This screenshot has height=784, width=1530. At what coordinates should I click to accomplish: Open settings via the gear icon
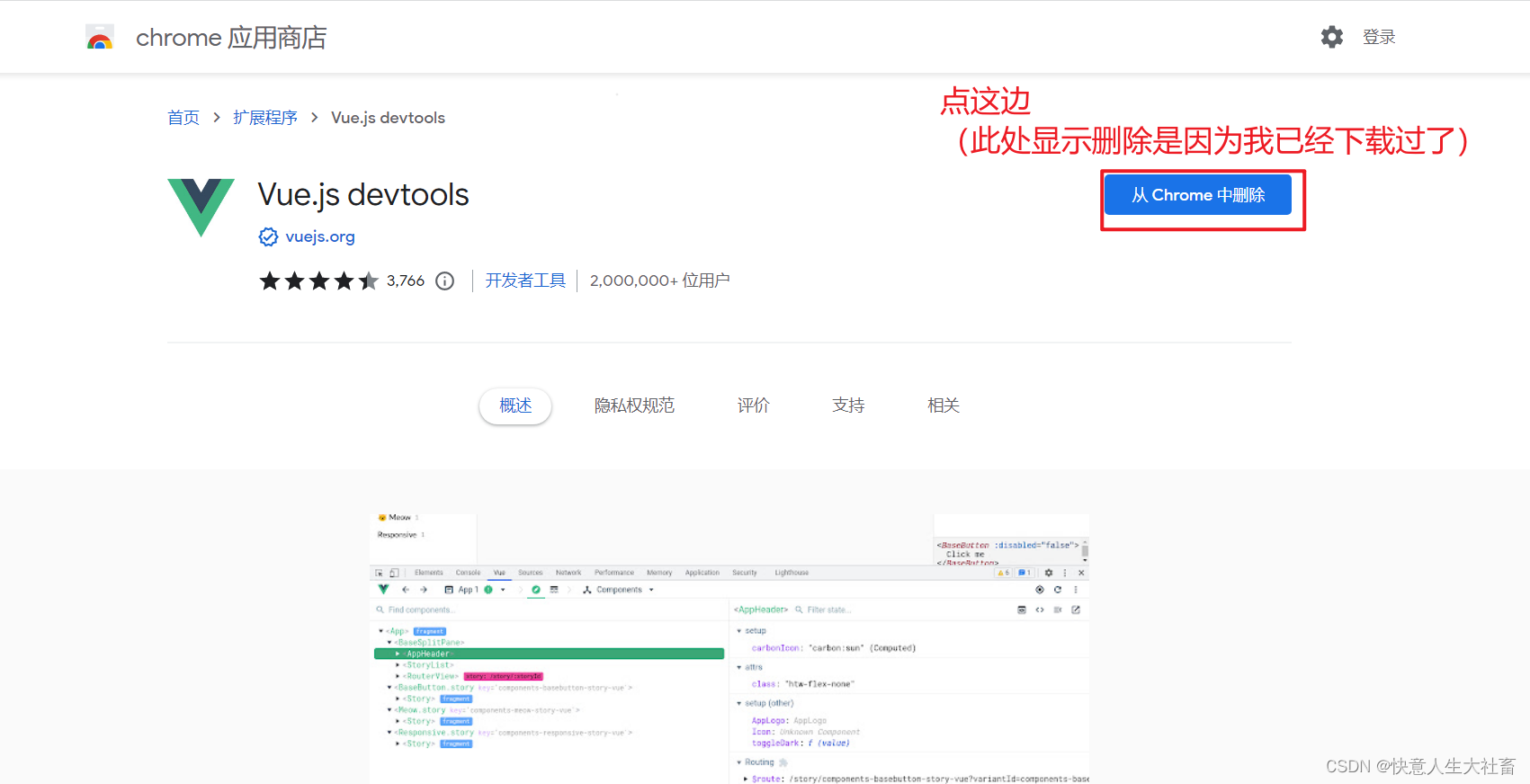tap(1332, 37)
